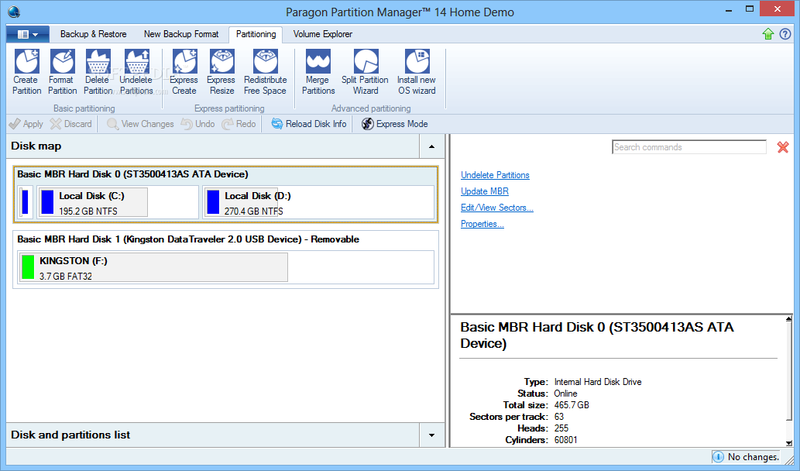Select the KINGSTON (F:) partition block
Viewport: 800px width, 471px height.
pyautogui.click(x=152, y=267)
